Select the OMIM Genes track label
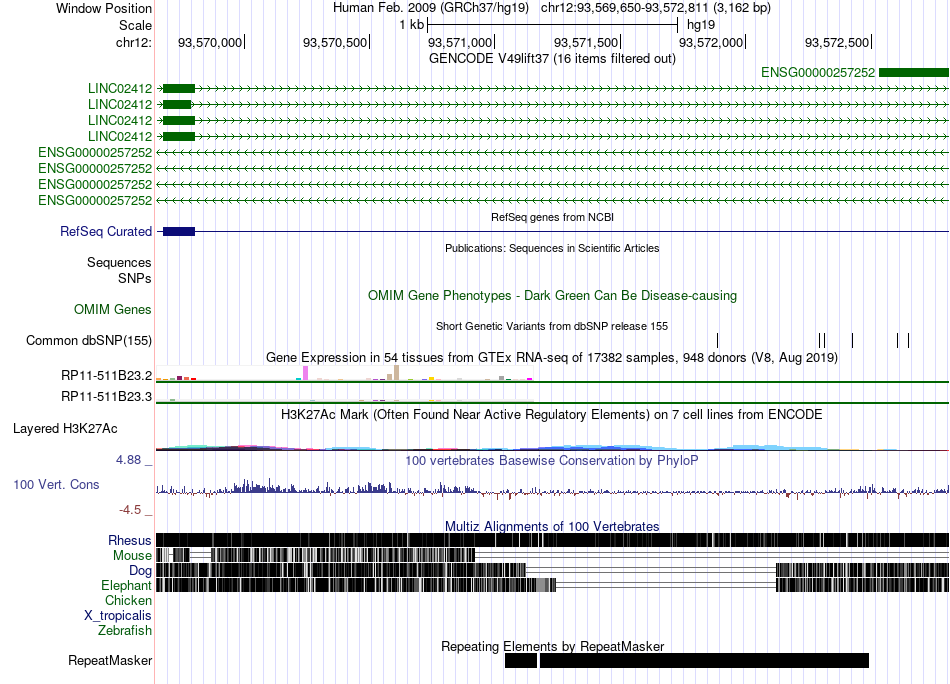This screenshot has height=684, width=950. 113,310
